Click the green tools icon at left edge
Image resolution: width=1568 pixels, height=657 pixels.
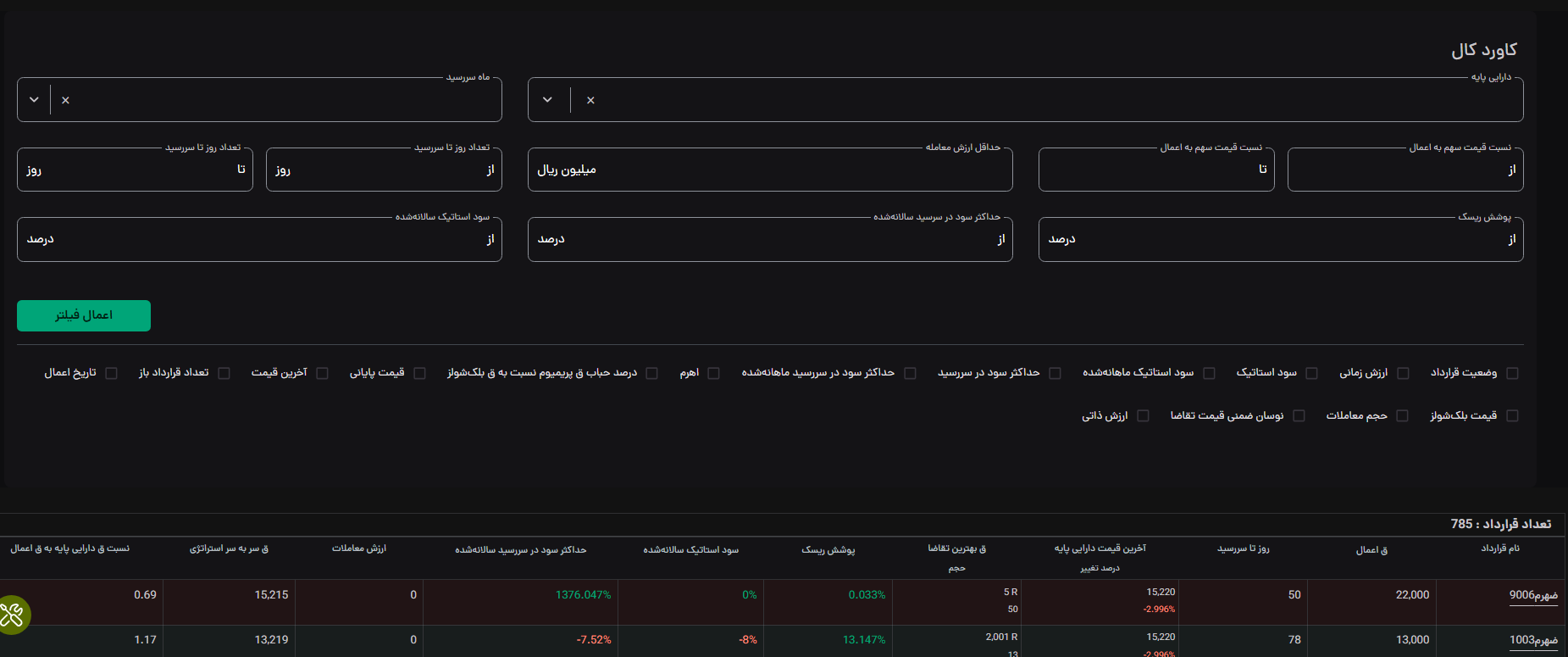click(x=12, y=615)
